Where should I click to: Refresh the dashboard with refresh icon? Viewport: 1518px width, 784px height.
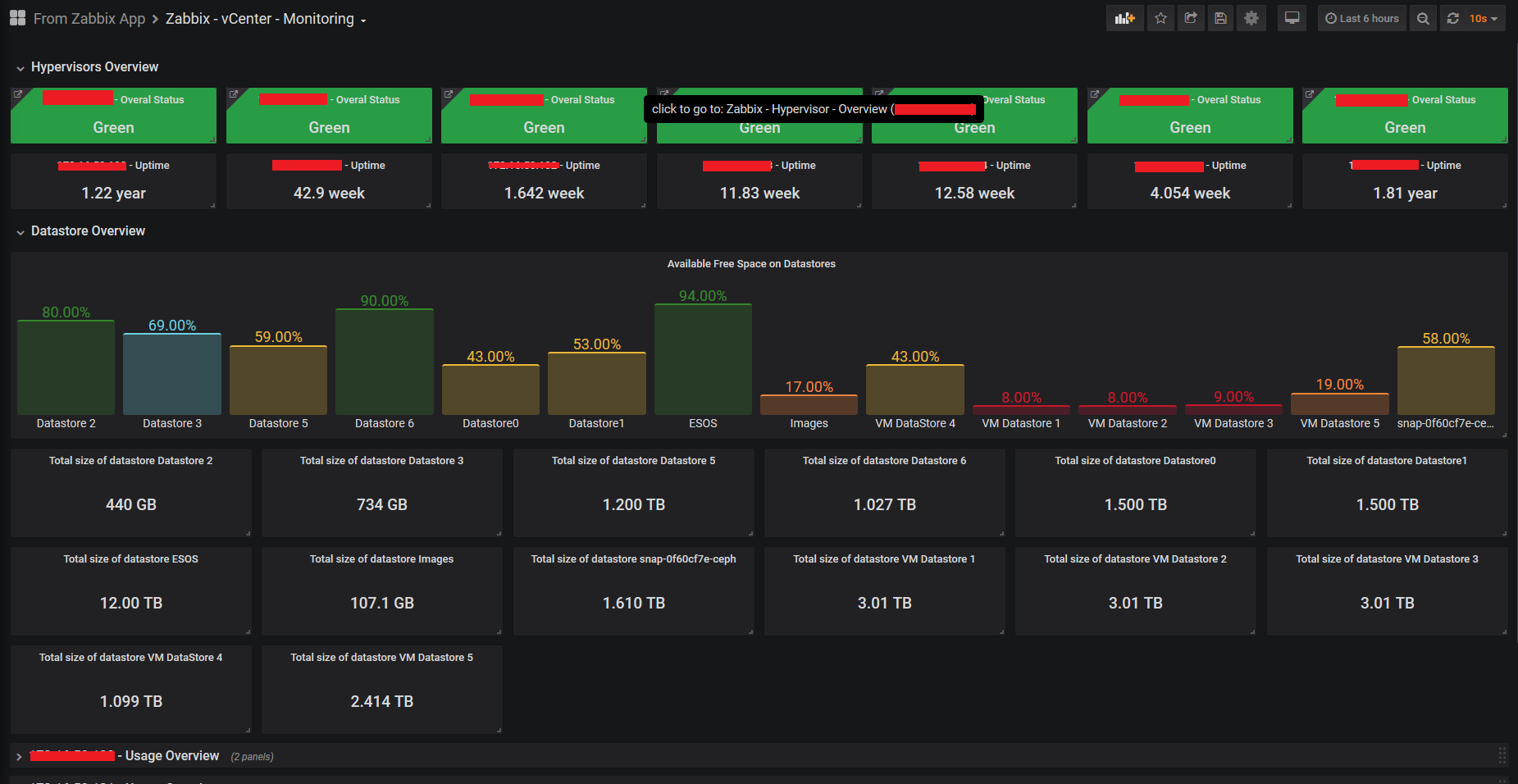pyautogui.click(x=1452, y=18)
